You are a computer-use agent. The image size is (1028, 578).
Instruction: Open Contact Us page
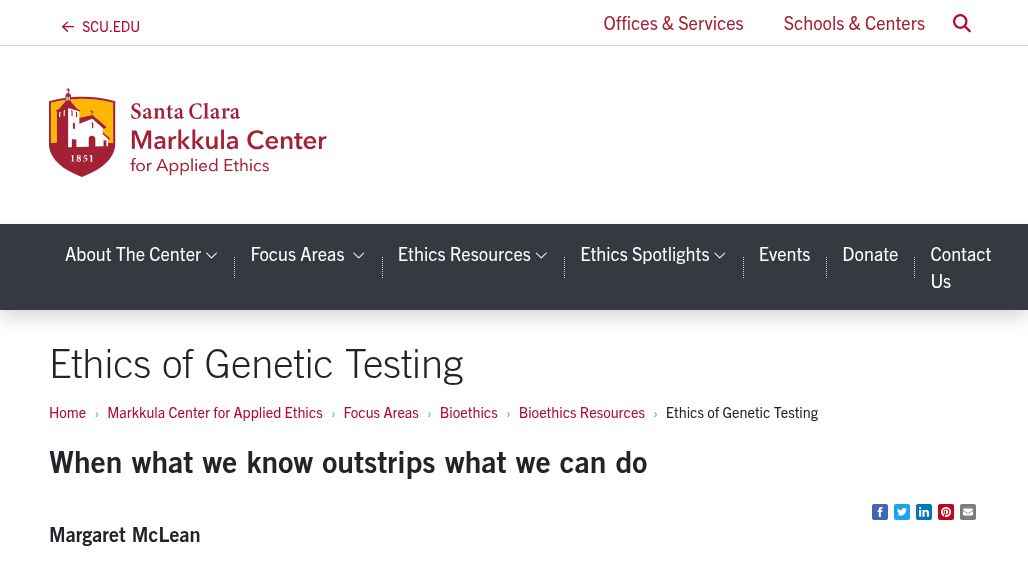[960, 267]
